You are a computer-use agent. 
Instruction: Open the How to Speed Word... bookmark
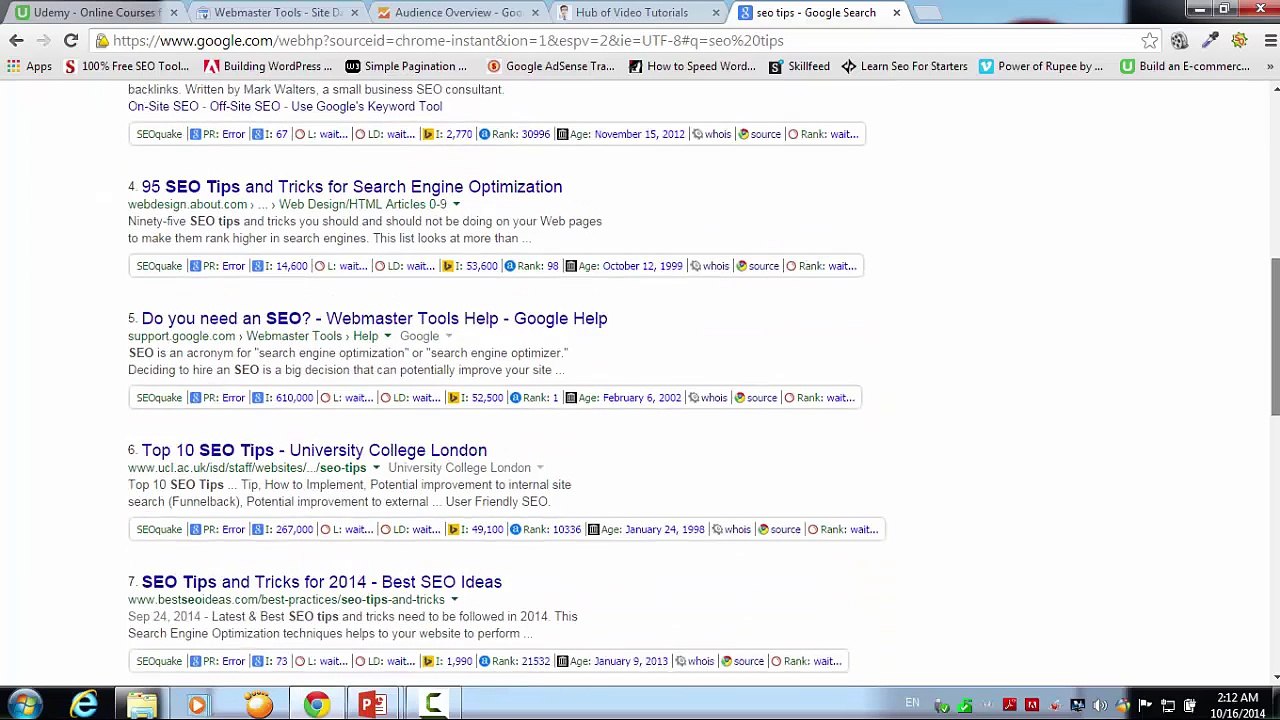coord(691,66)
